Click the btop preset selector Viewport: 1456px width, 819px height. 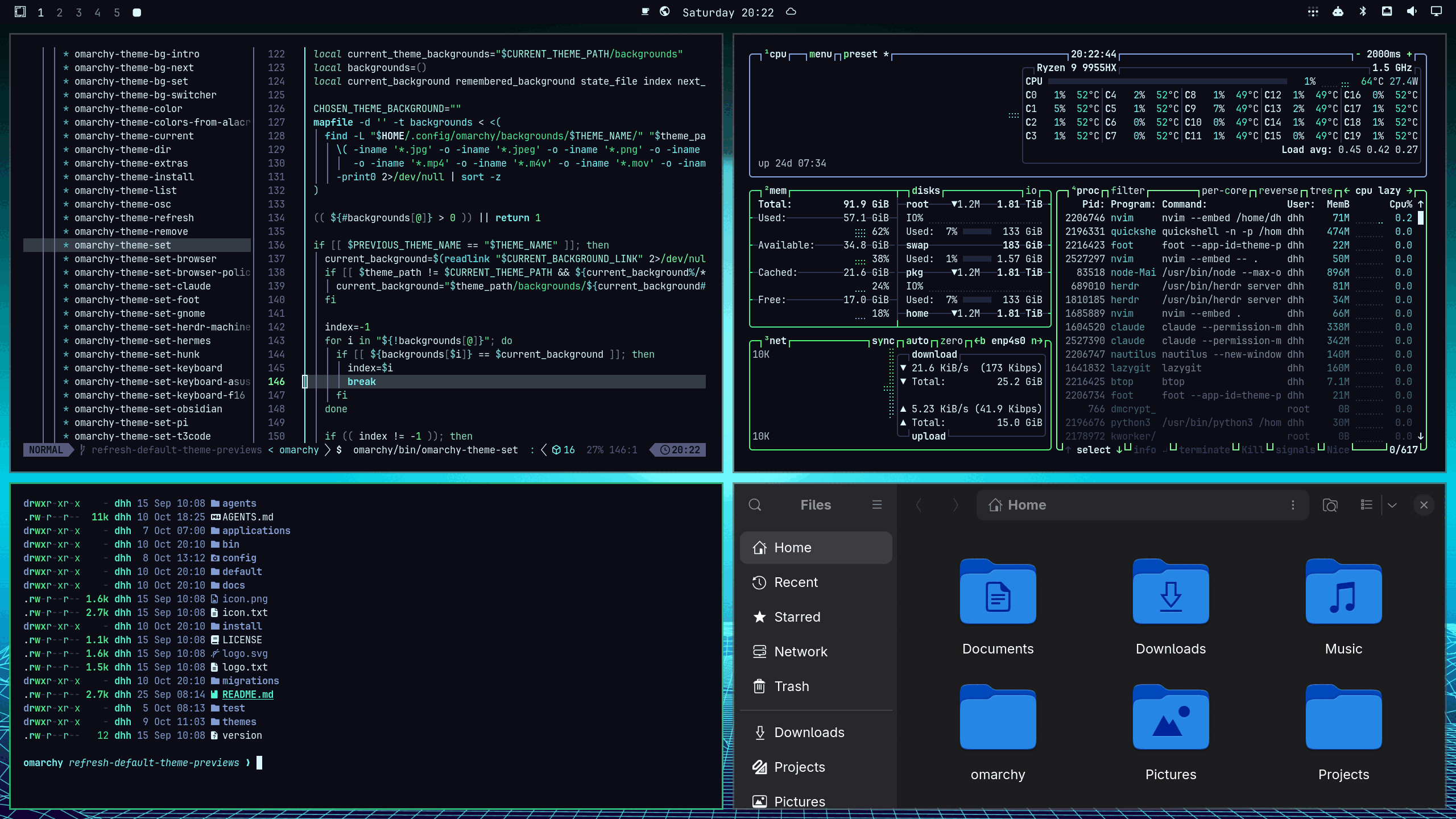860,54
